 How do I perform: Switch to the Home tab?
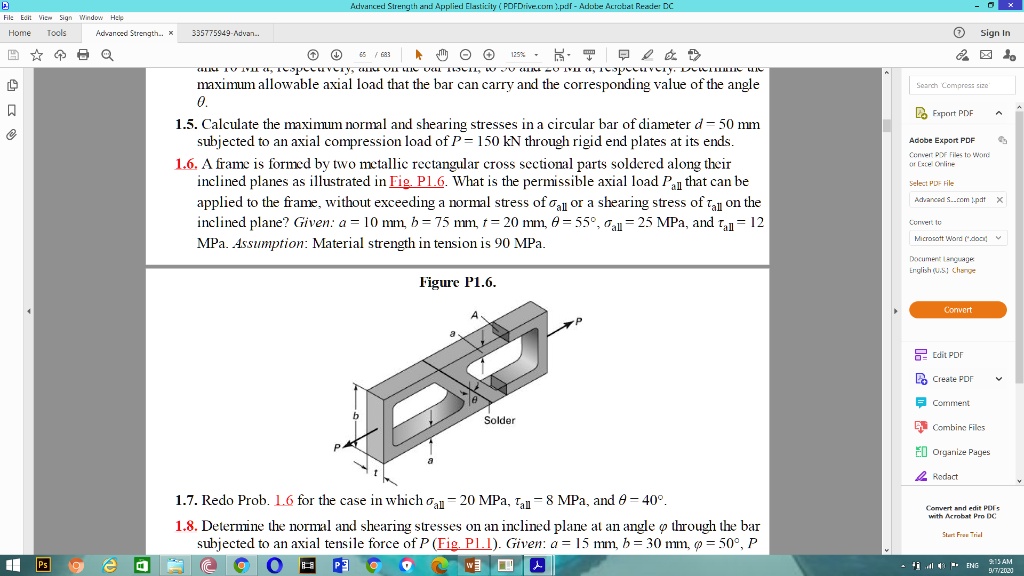tap(19, 31)
